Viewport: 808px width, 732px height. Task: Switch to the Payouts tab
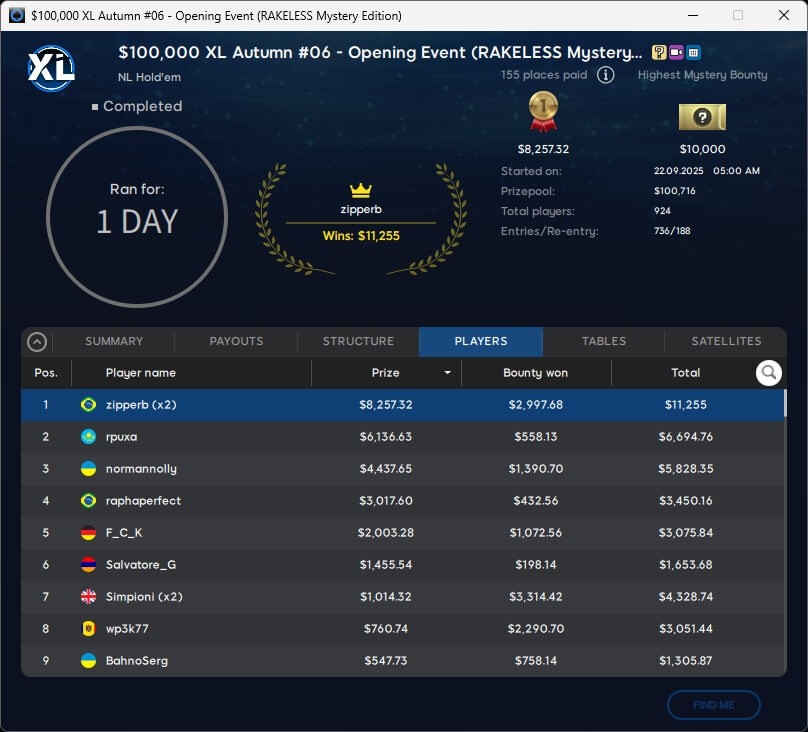236,341
